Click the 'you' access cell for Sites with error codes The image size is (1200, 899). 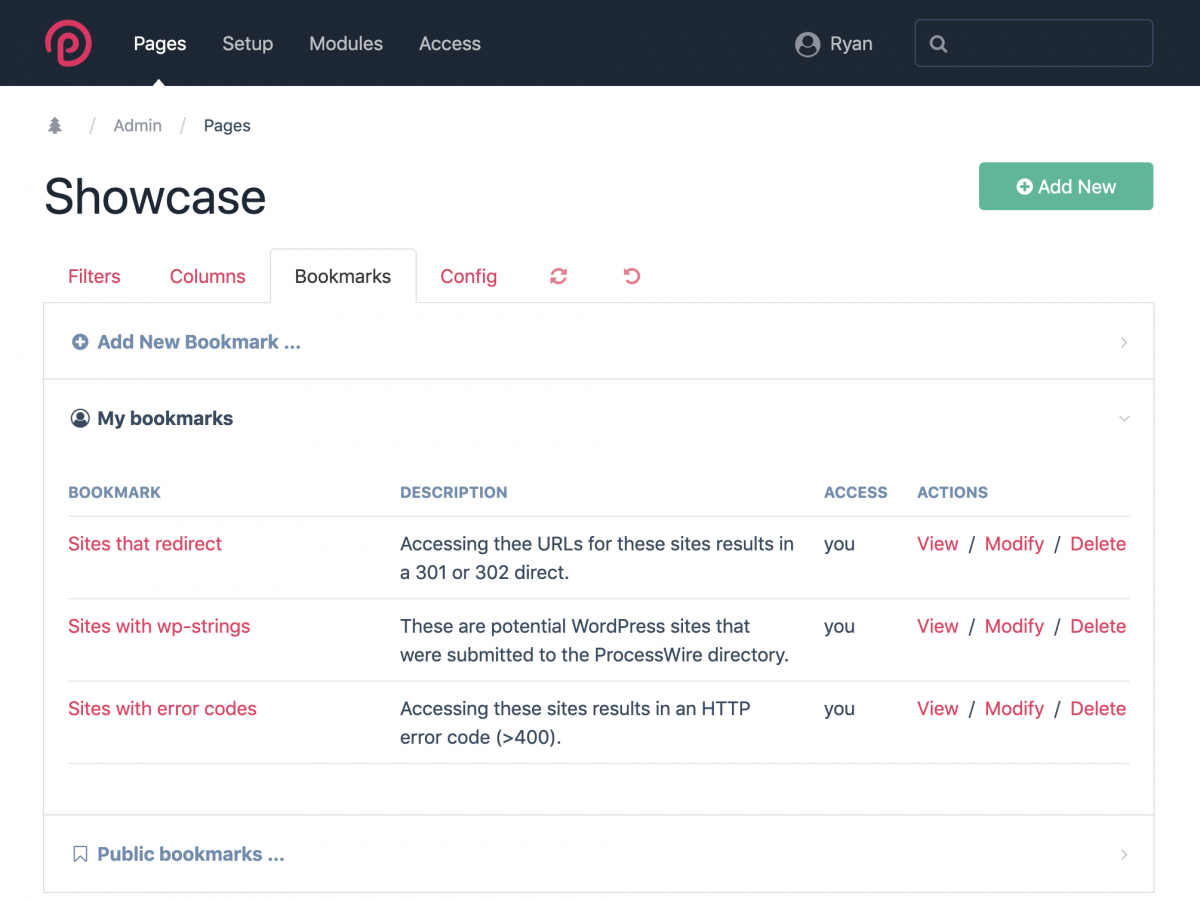click(839, 709)
